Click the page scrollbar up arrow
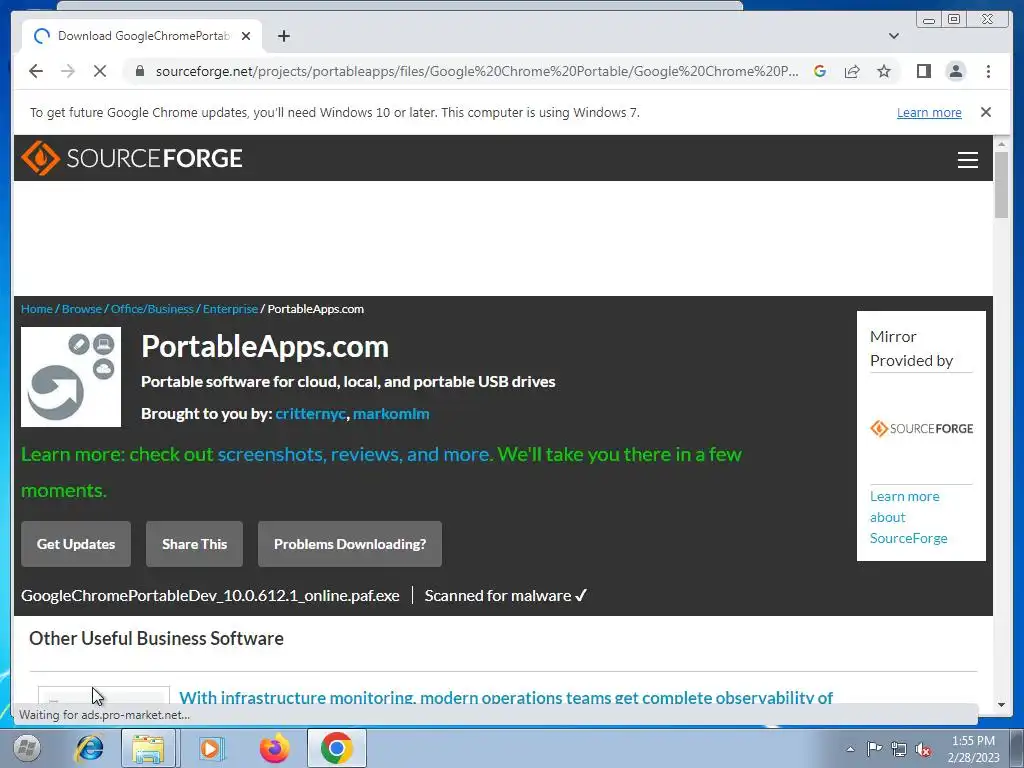This screenshot has width=1024, height=768. 1001,143
